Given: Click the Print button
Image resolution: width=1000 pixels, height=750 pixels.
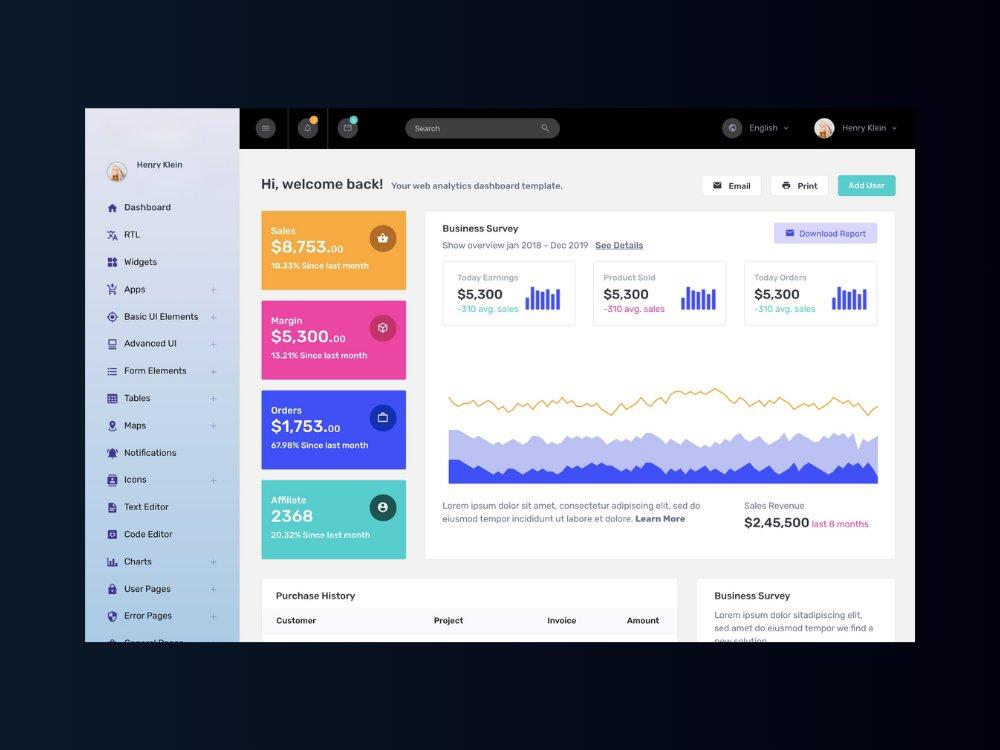Looking at the screenshot, I should 800,186.
